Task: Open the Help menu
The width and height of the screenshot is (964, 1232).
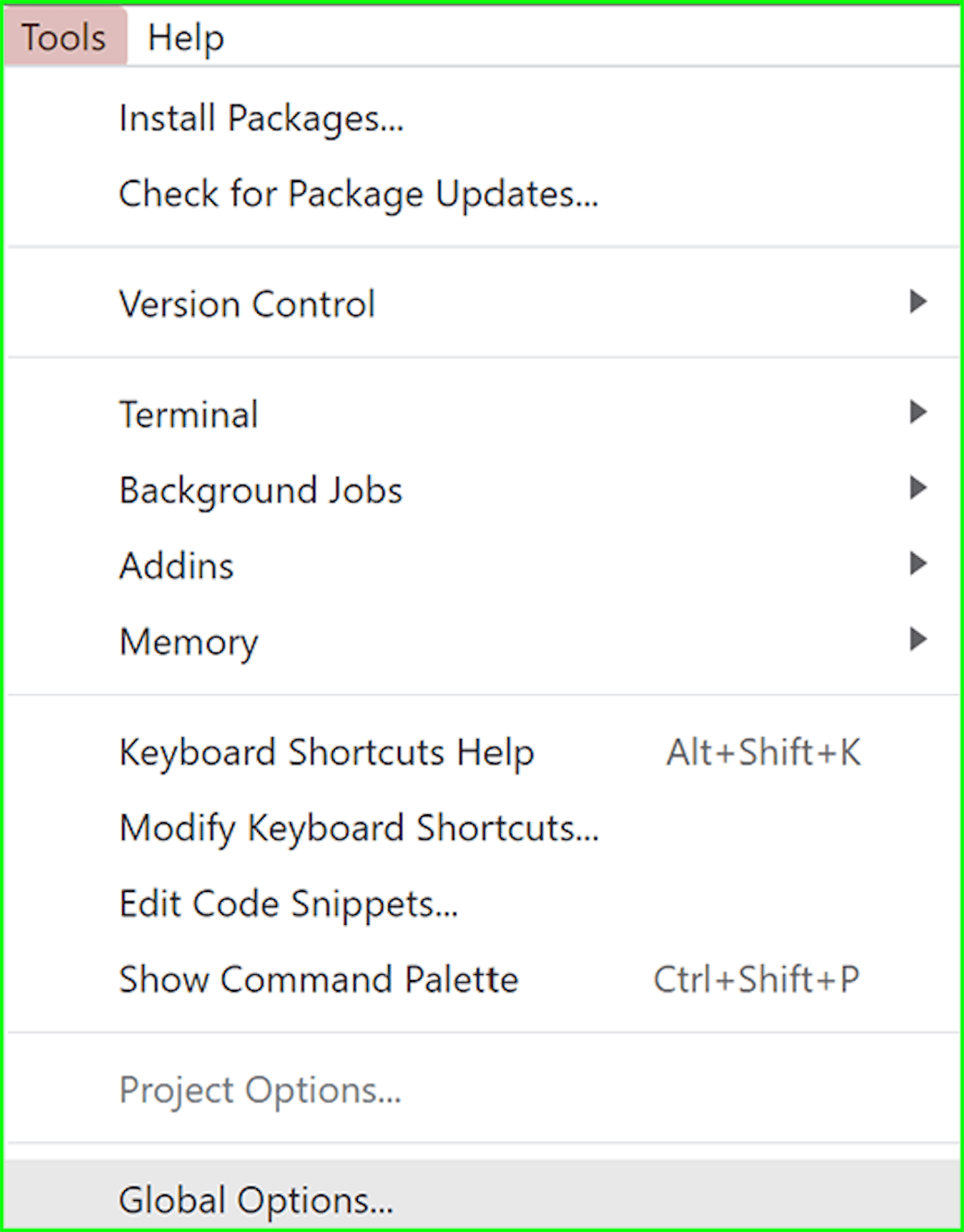Action: (185, 37)
